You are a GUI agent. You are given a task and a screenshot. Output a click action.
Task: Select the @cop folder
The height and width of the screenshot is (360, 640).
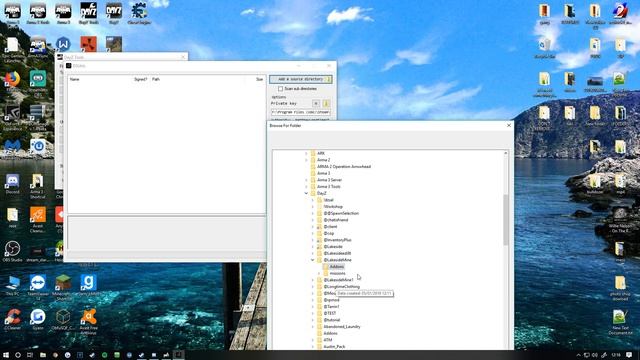click(329, 233)
